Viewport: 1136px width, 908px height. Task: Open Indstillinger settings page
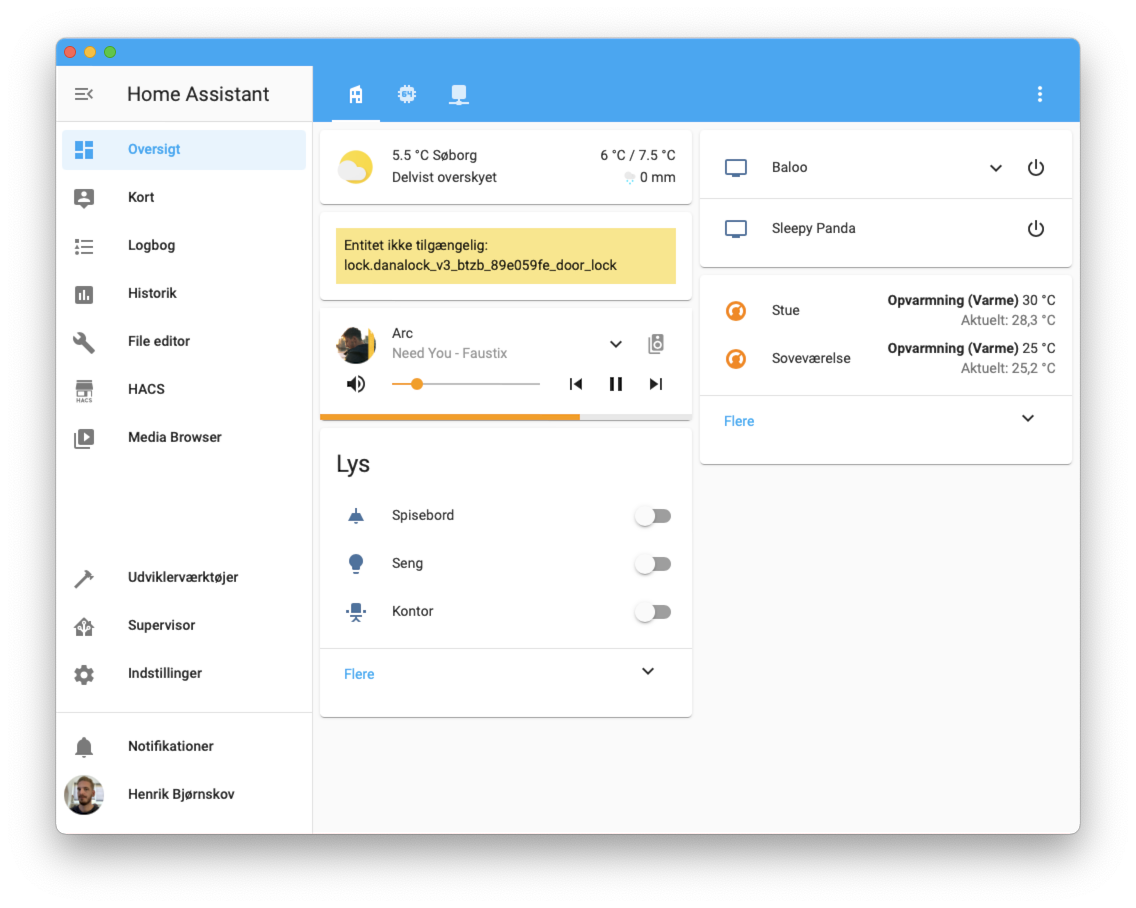(184, 673)
